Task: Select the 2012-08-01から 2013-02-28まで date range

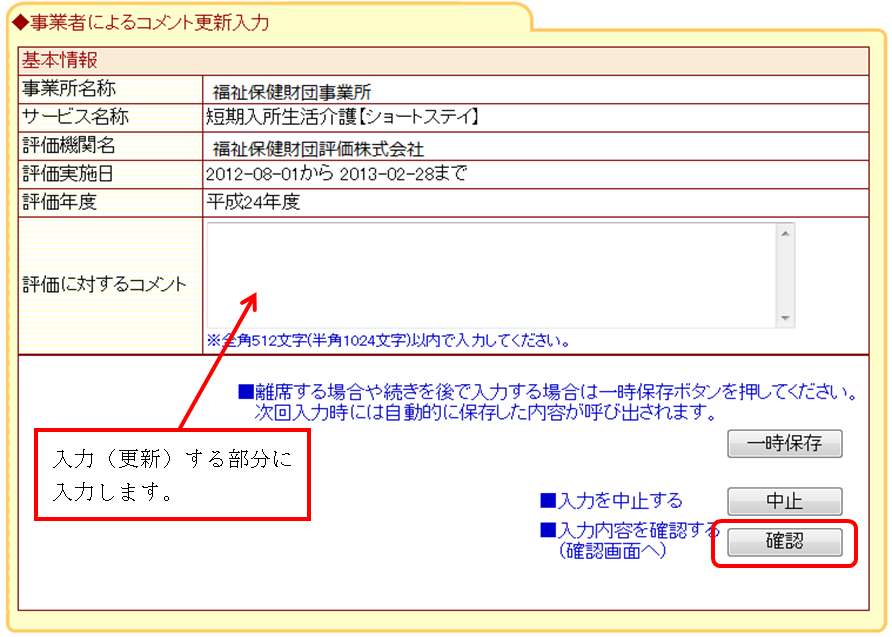Action: click(x=336, y=173)
